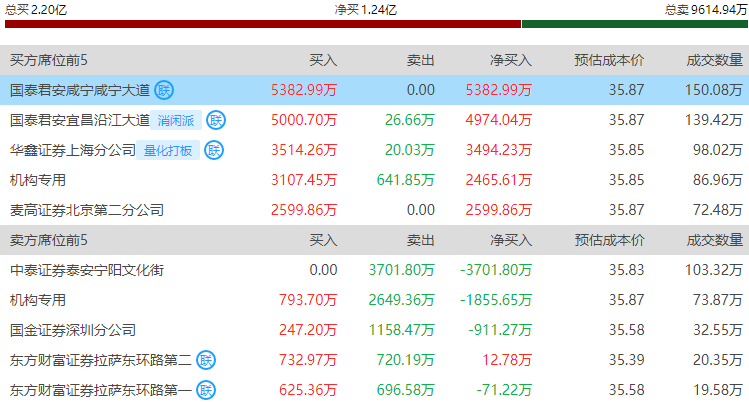The height and width of the screenshot is (403, 749).
Task: Click buy amount 732.97万
Action: click(x=308, y=360)
